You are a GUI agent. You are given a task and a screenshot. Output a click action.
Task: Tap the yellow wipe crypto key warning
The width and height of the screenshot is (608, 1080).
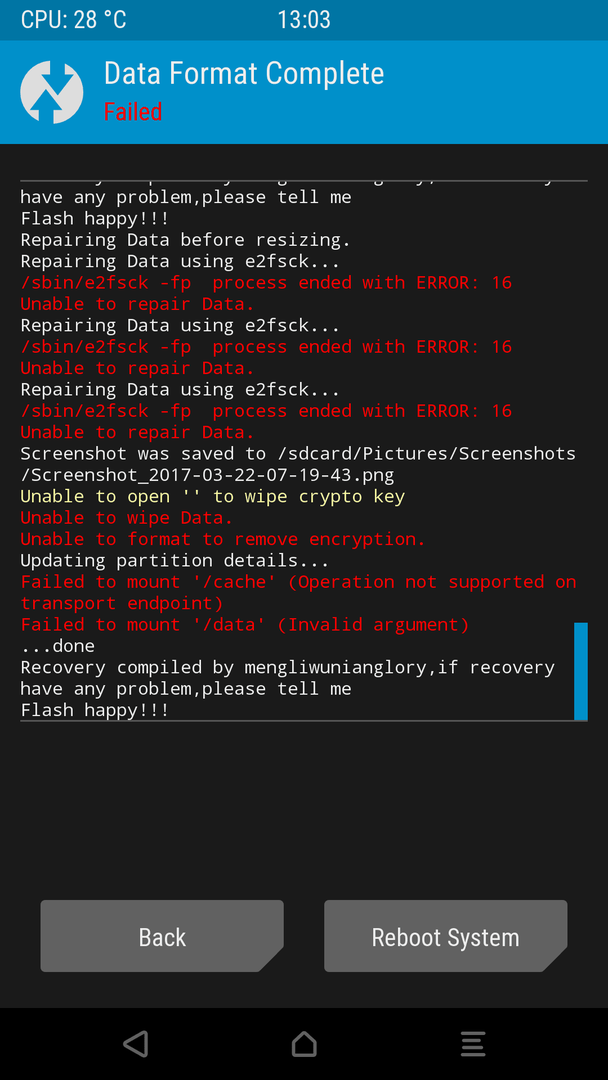click(213, 497)
